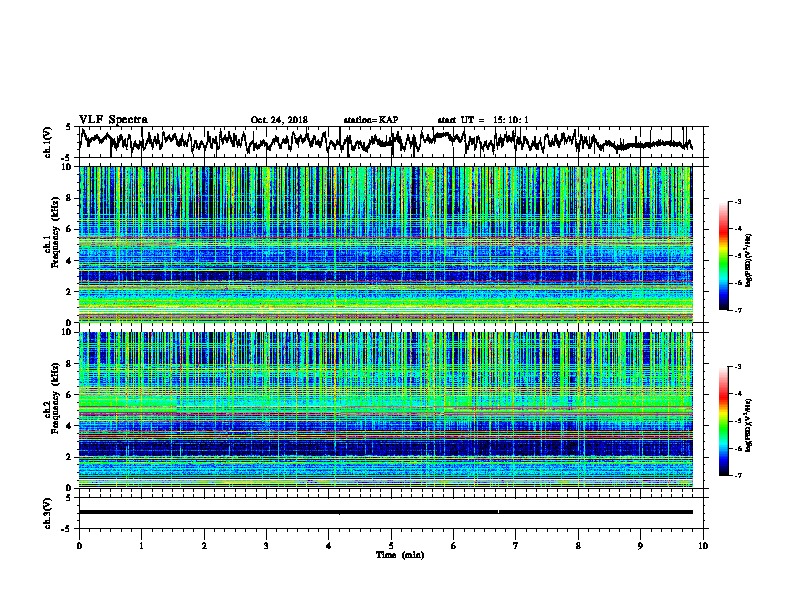Click time axis tick label '3'
792x612 pixels.
266,546
